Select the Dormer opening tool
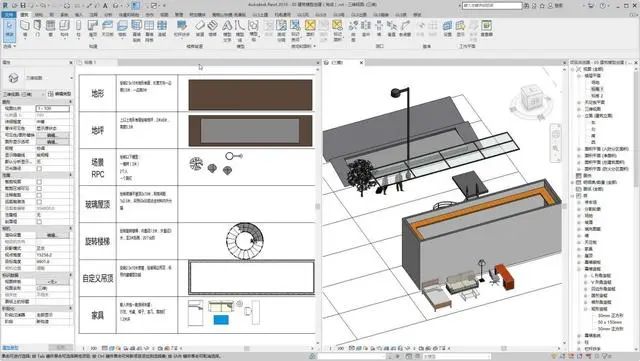640x361 pixels. (x=404, y=29)
